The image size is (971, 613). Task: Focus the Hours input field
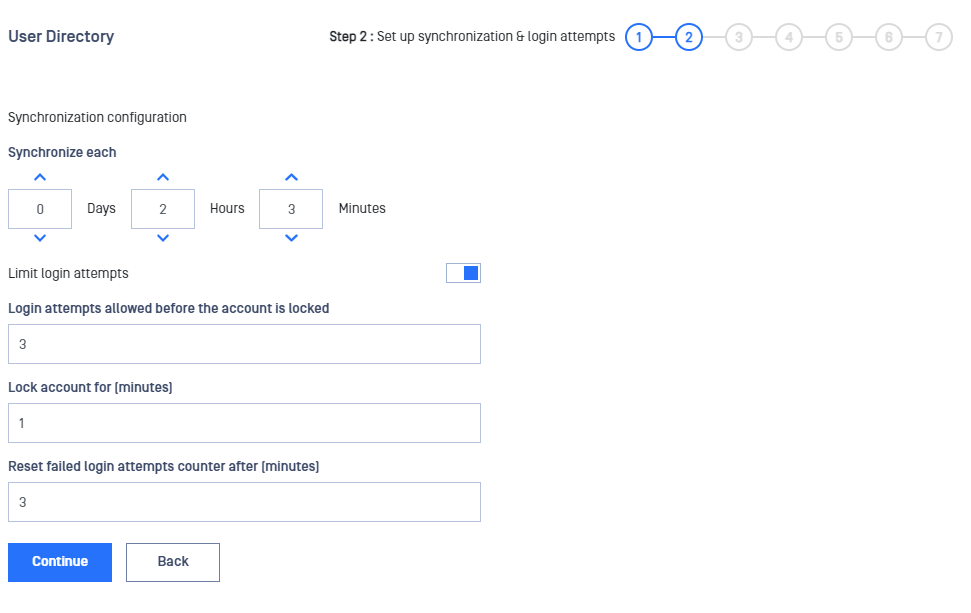[x=163, y=209]
